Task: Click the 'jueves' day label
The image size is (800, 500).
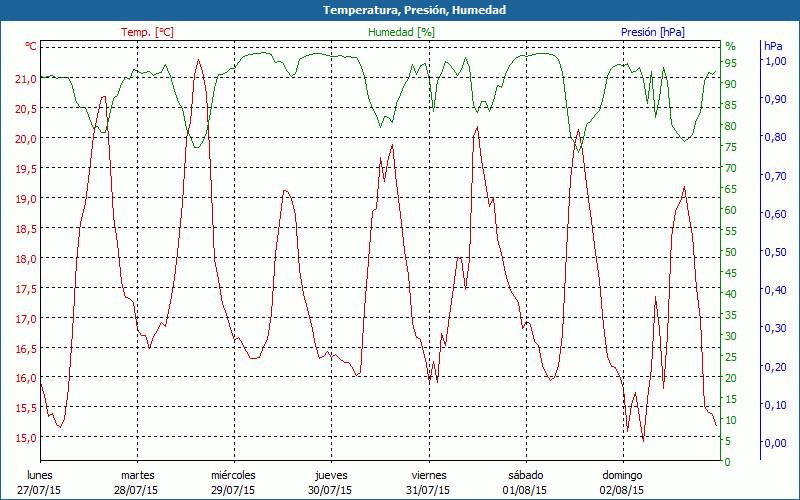Action: [331, 475]
